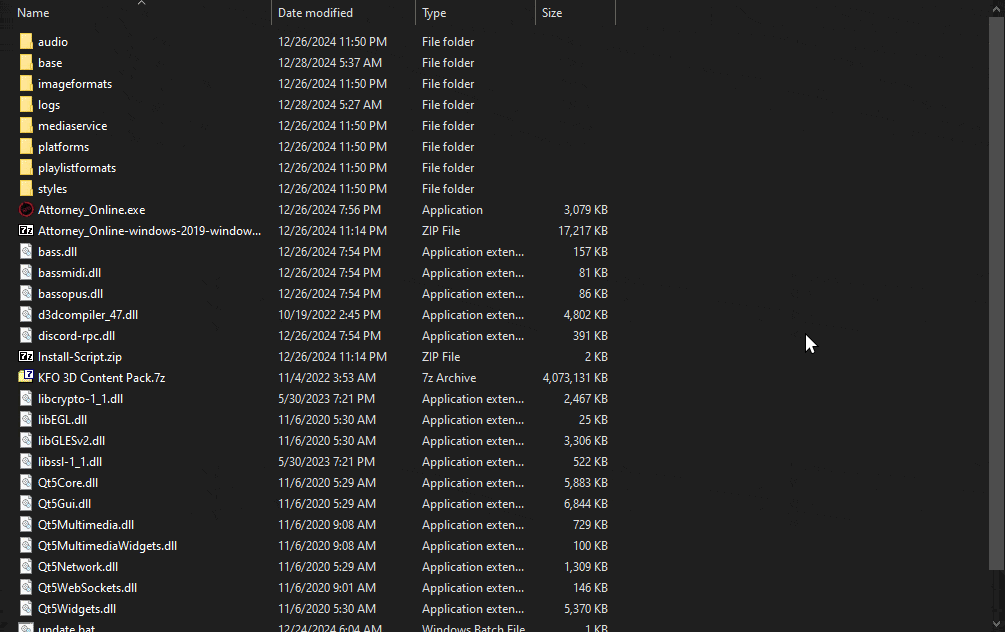Select the Install-Script.zip file icon
1005x632 pixels.
pyautogui.click(x=26, y=357)
